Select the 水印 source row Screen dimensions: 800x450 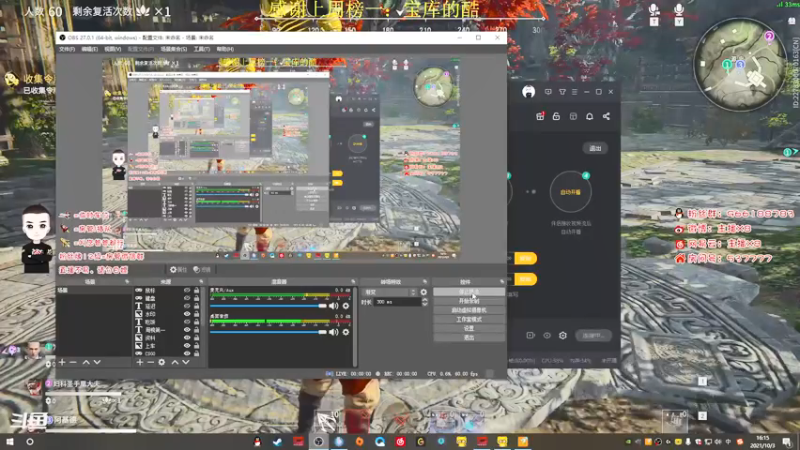coord(167,314)
